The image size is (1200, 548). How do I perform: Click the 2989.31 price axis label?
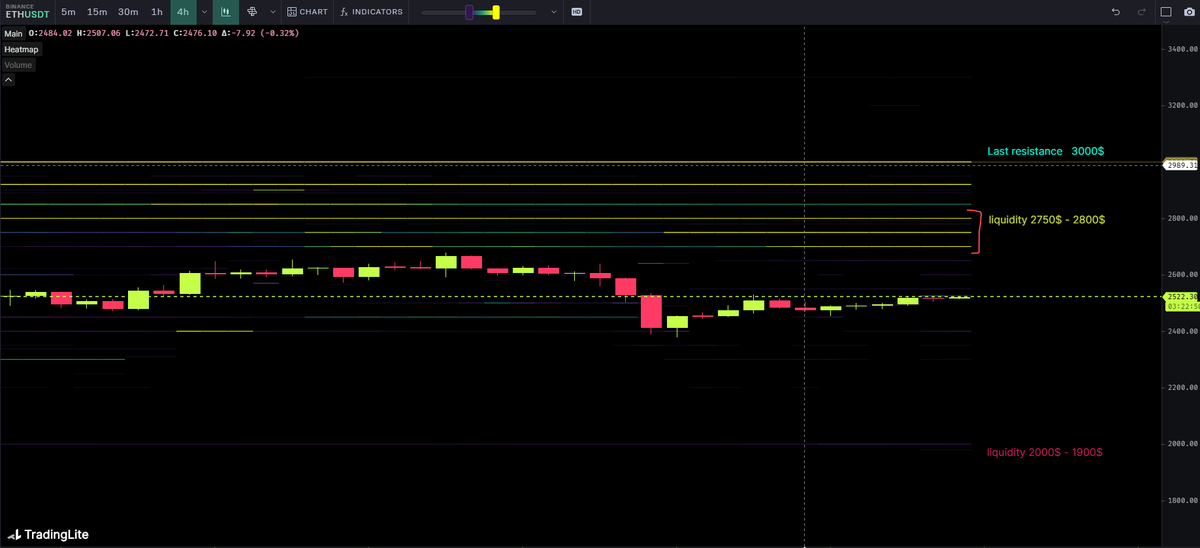[x=1181, y=164]
